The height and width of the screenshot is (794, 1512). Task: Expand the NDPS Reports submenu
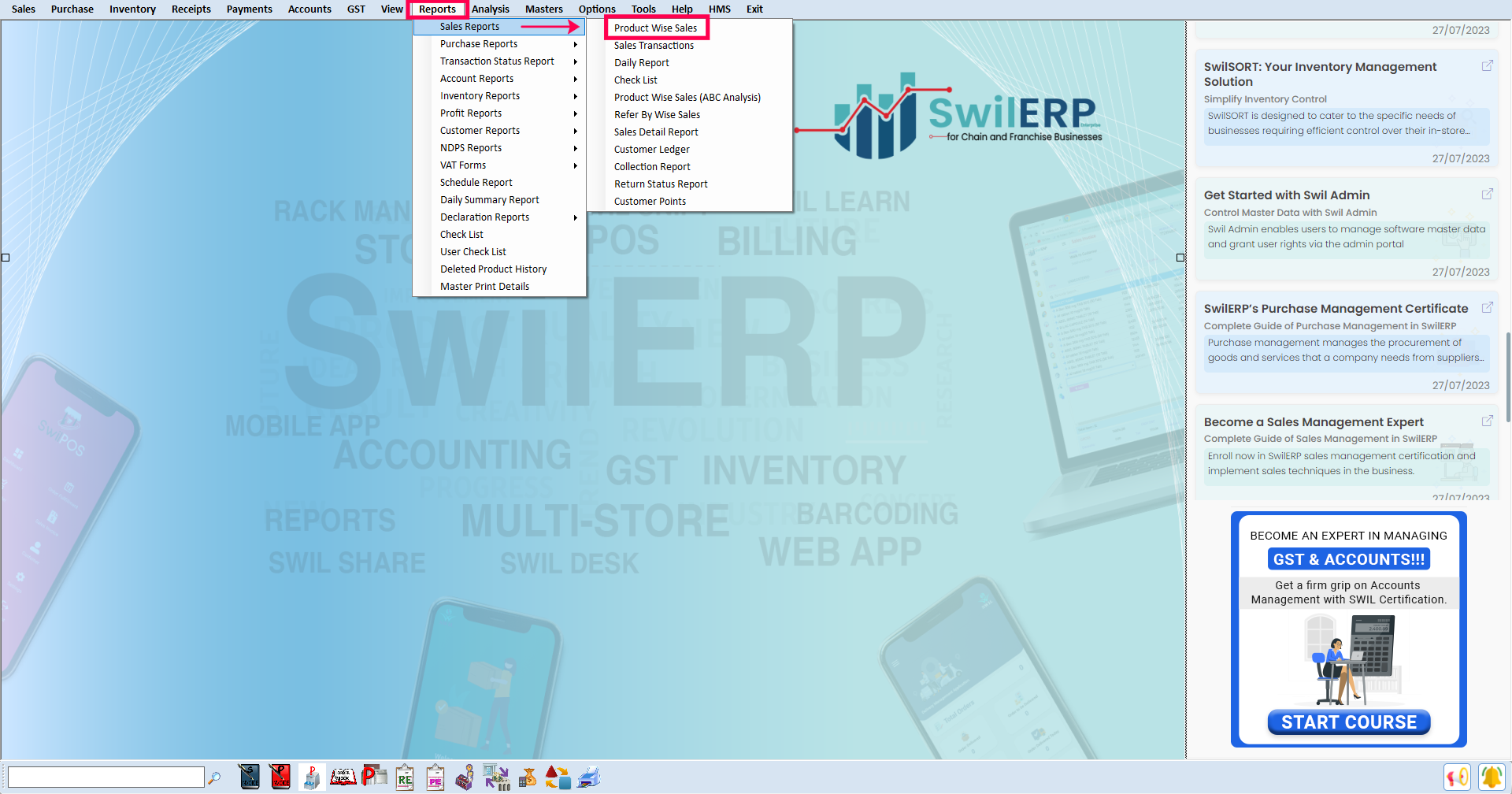coord(499,148)
